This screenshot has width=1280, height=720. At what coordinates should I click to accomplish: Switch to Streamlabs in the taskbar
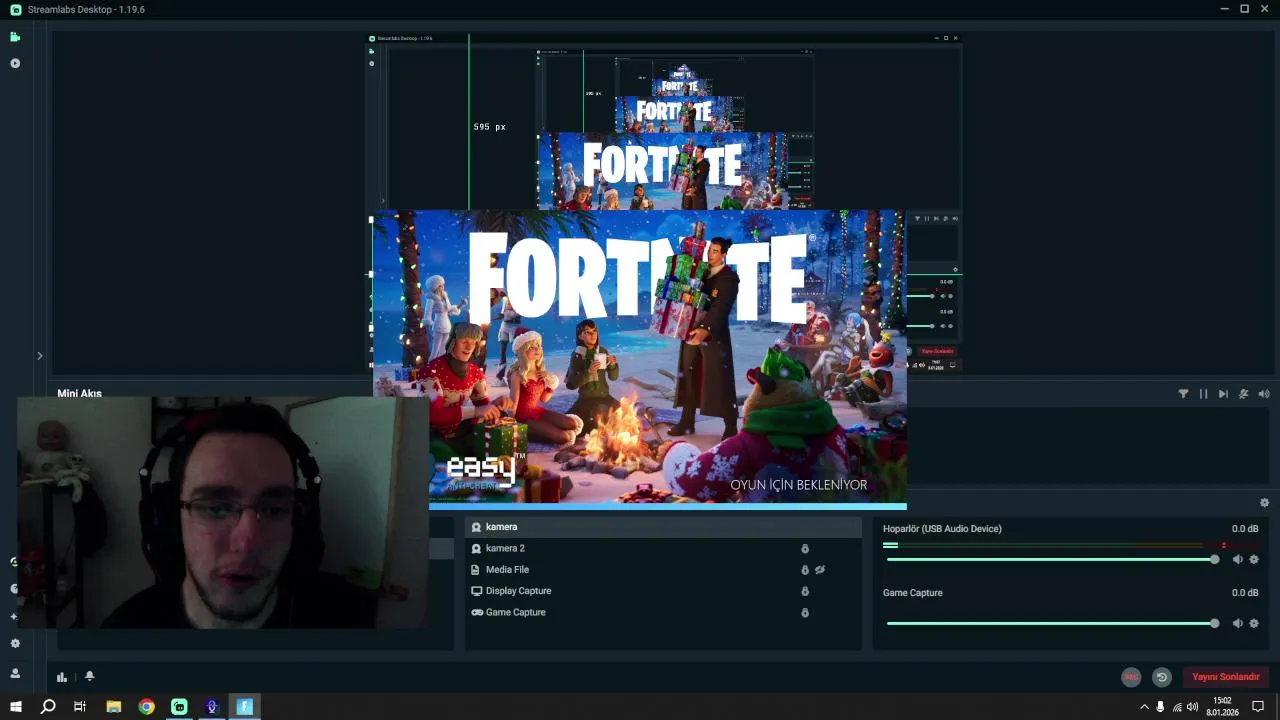[x=179, y=707]
